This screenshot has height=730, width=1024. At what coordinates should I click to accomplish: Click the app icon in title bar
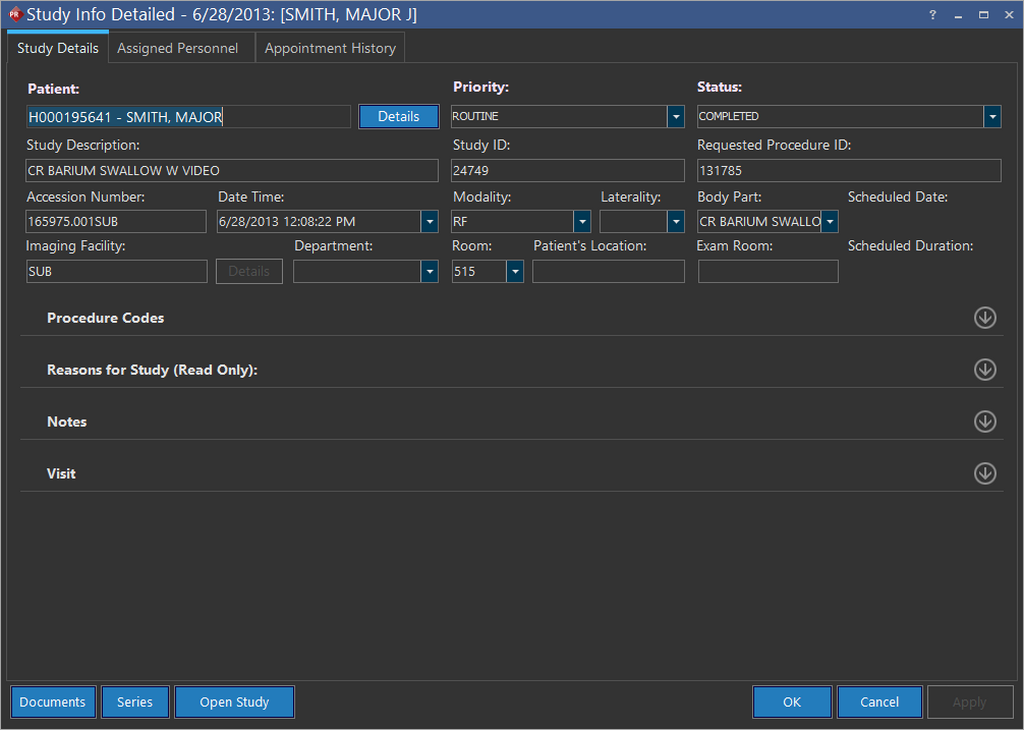[x=14, y=15]
